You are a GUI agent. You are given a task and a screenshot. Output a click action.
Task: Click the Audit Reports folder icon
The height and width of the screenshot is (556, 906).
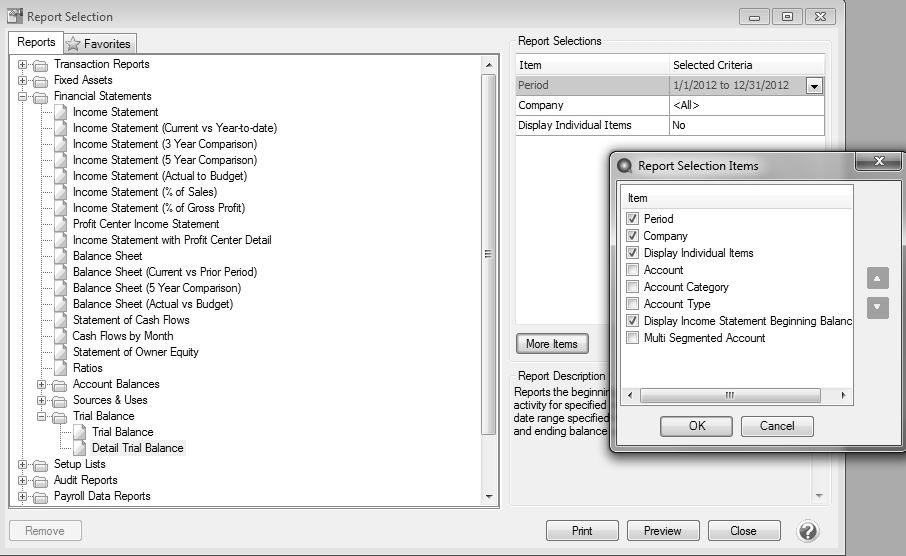pos(41,480)
